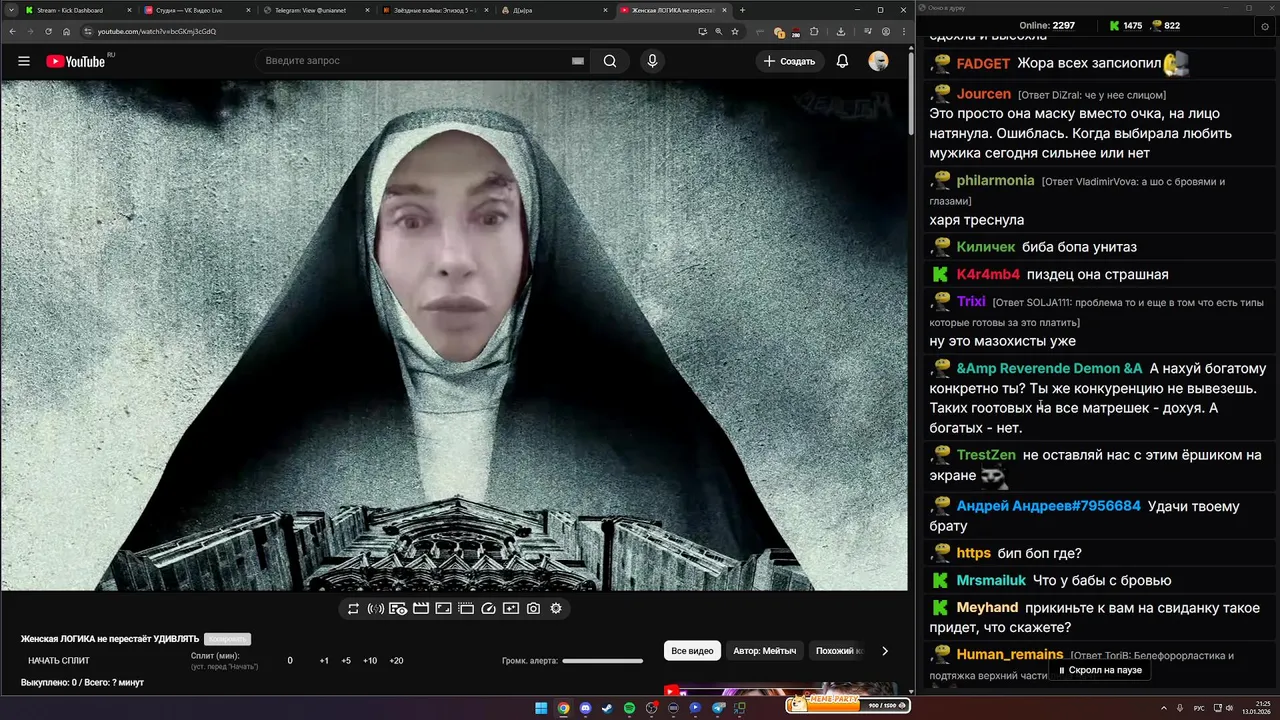The width and height of the screenshot is (1280, 720).
Task: Open Spotify from the taskbar
Action: click(x=629, y=708)
